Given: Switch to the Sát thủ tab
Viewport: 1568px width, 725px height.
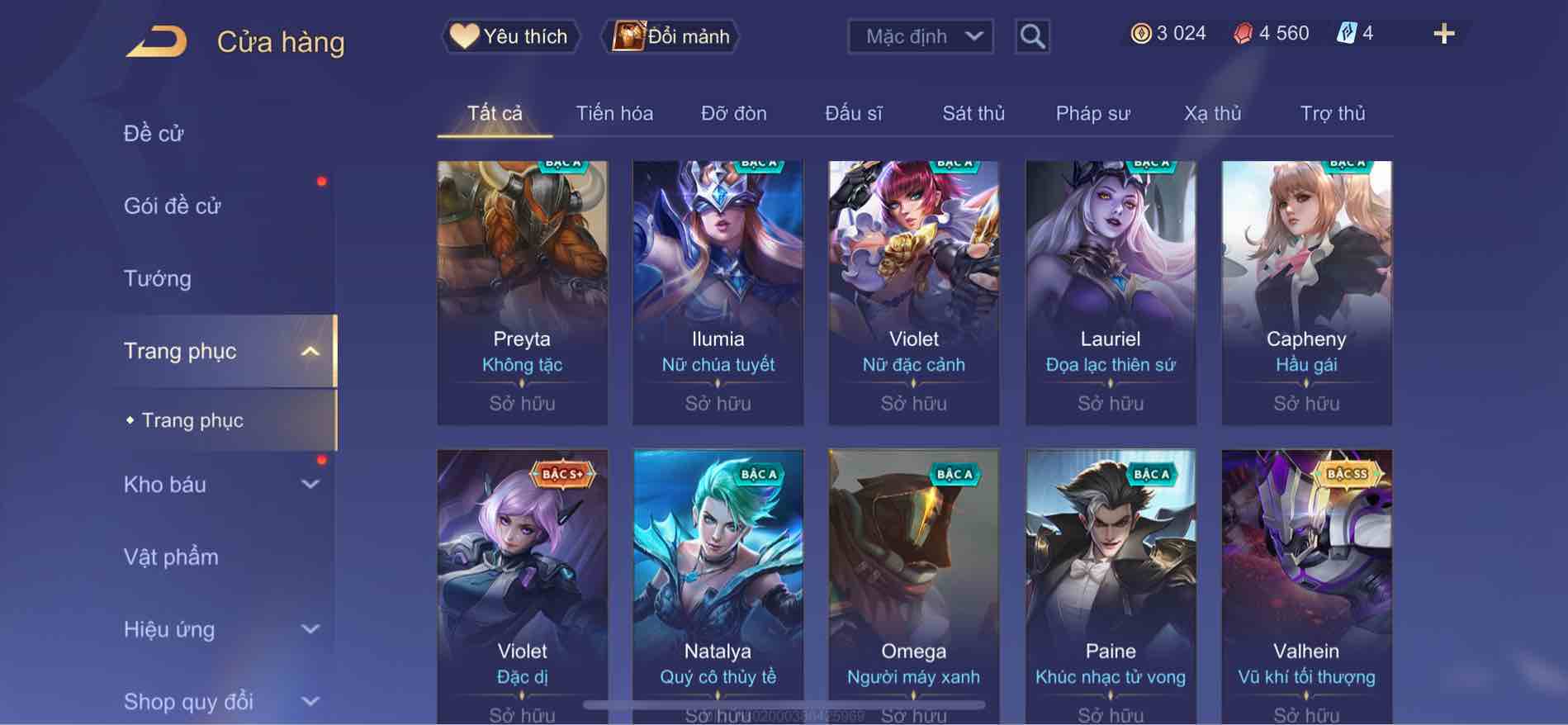Looking at the screenshot, I should (973, 113).
